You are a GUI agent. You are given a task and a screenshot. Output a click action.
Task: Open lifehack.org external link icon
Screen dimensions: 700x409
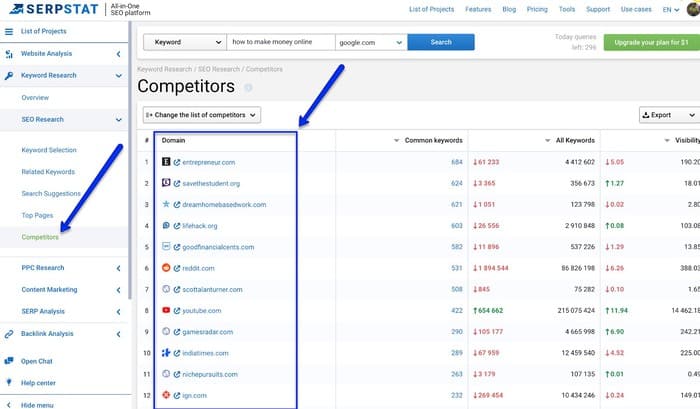point(177,226)
